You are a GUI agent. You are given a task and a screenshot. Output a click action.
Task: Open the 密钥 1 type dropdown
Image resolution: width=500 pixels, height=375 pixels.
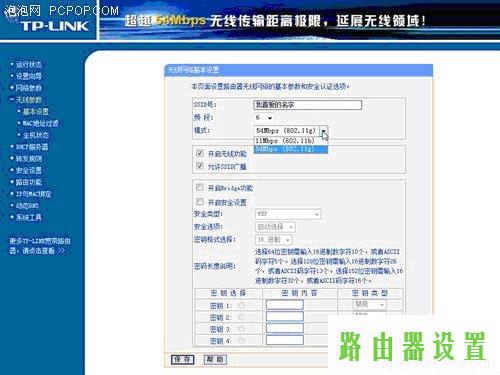[x=369, y=305]
